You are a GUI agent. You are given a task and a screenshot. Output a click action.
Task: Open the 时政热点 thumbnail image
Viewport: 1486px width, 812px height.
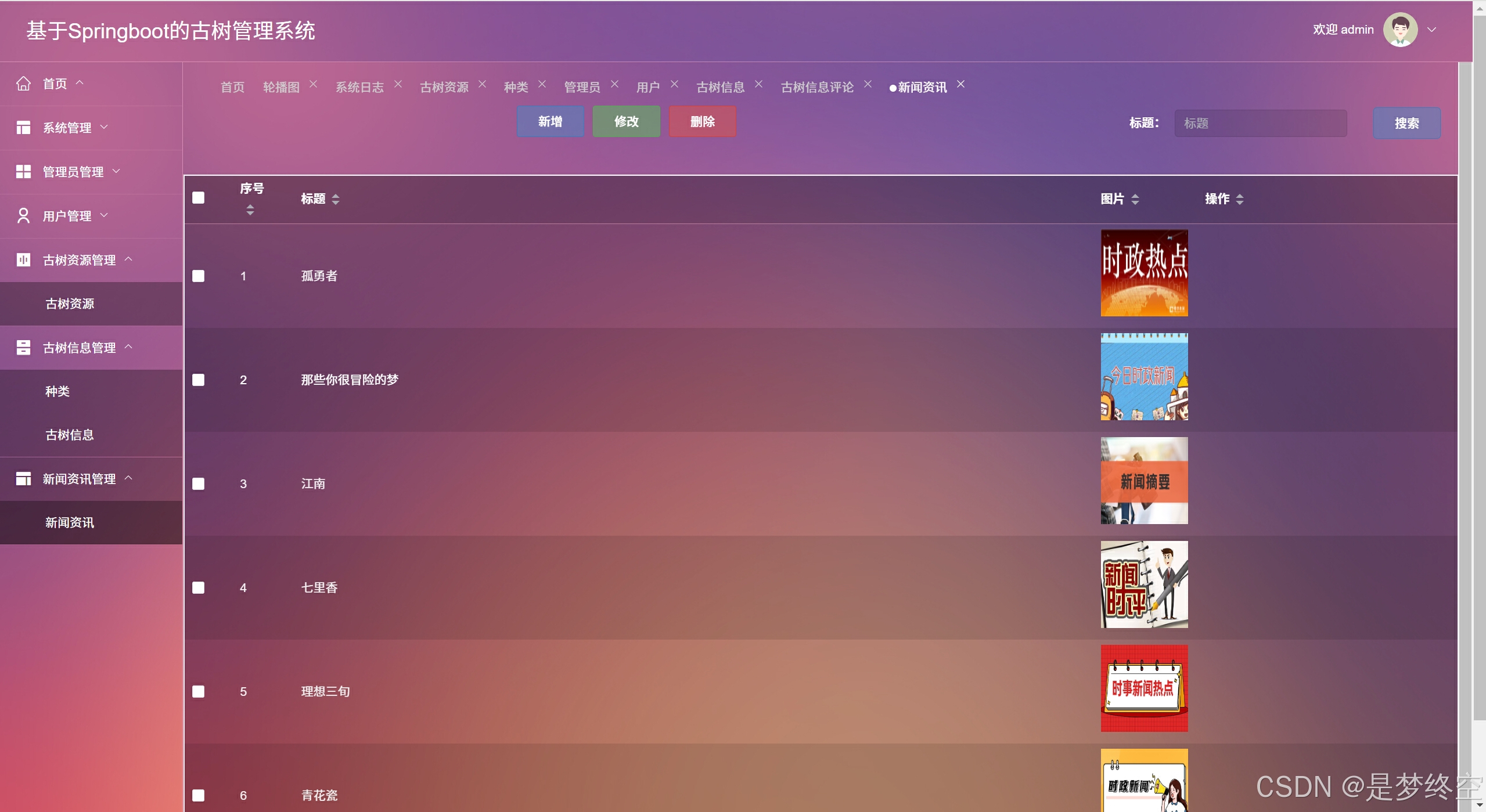coord(1144,273)
